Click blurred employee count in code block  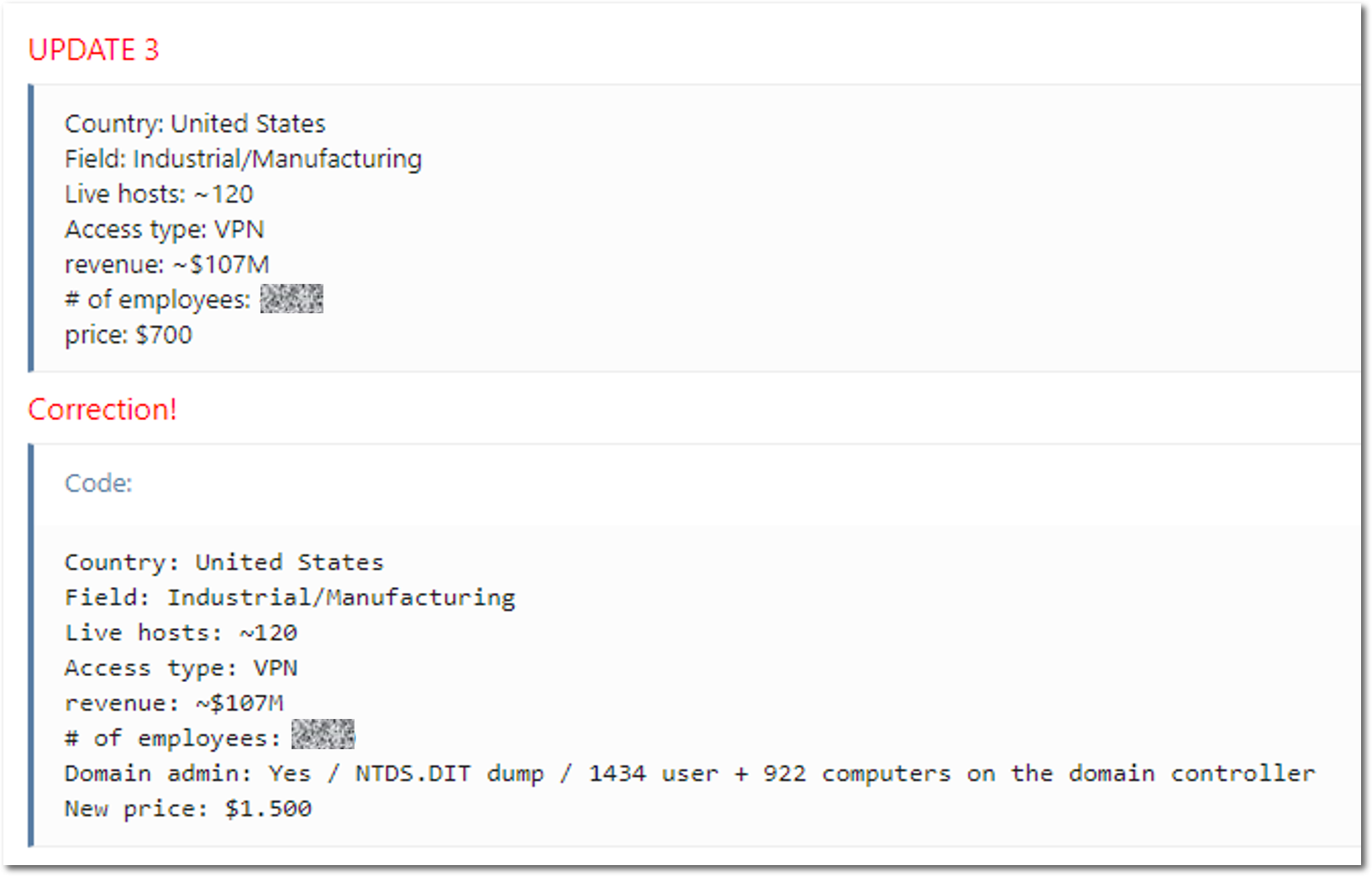(x=323, y=734)
